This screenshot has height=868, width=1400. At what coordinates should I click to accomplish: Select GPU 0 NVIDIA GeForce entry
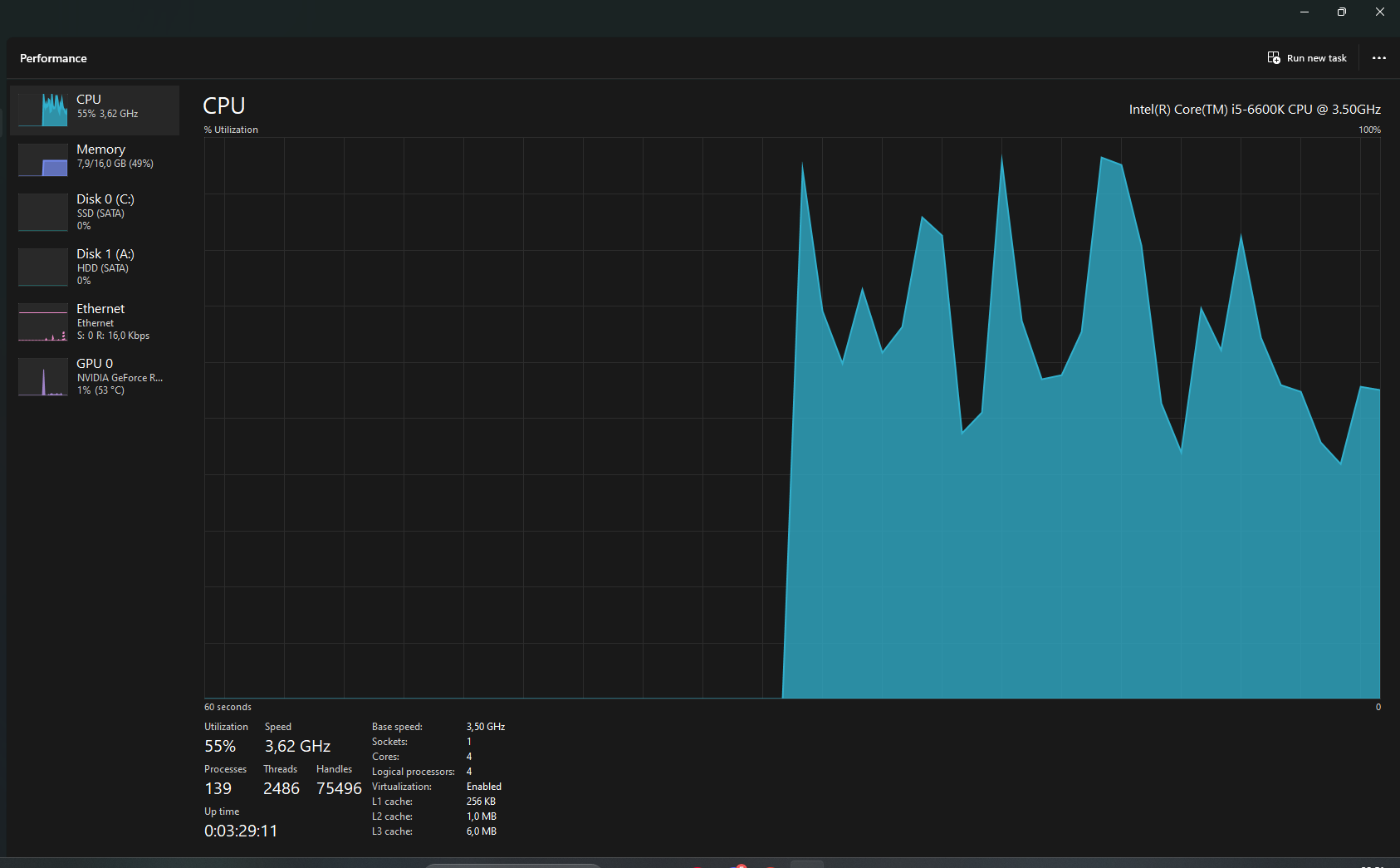point(95,376)
